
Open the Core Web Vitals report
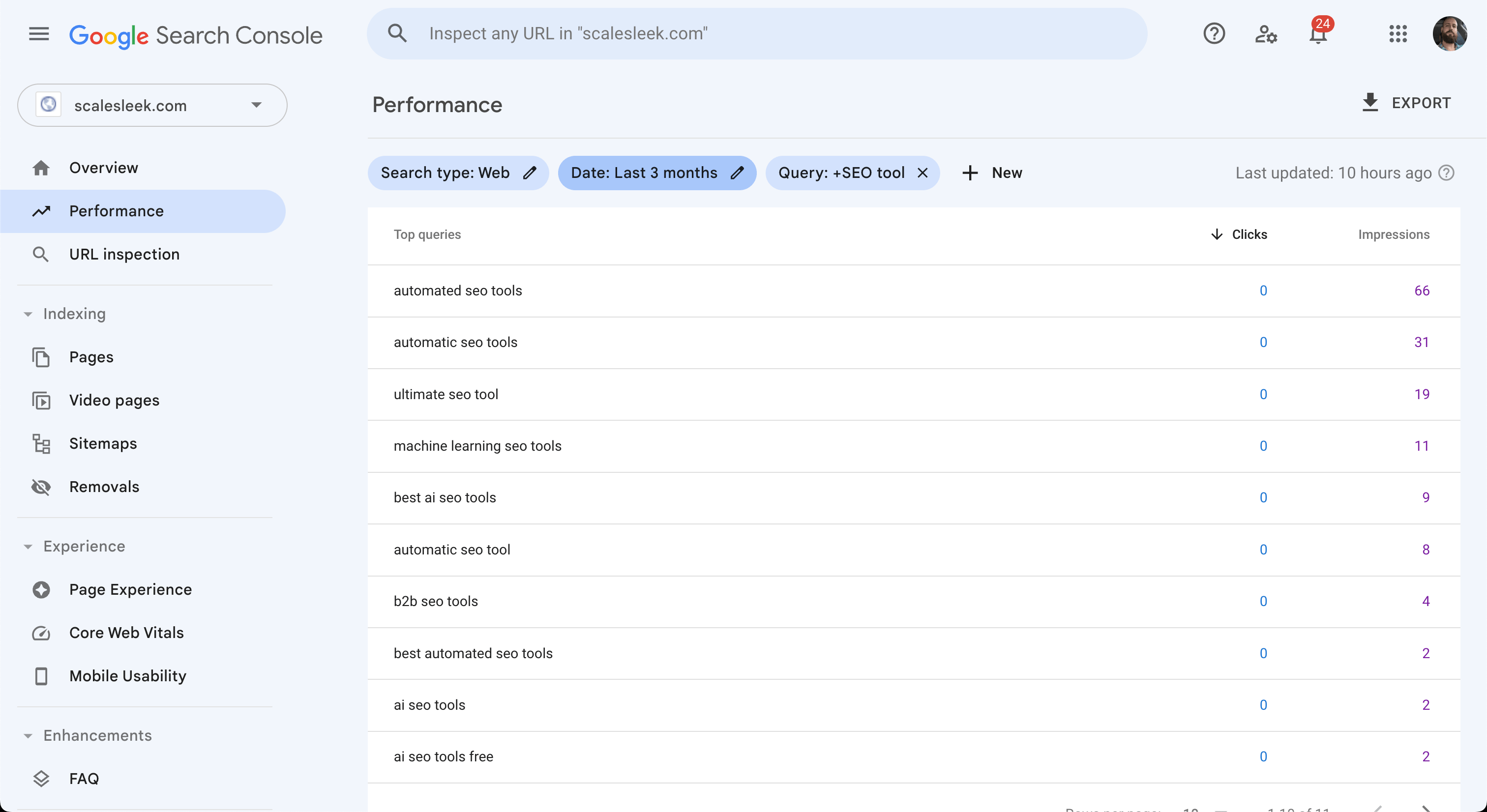pyautogui.click(x=143, y=633)
